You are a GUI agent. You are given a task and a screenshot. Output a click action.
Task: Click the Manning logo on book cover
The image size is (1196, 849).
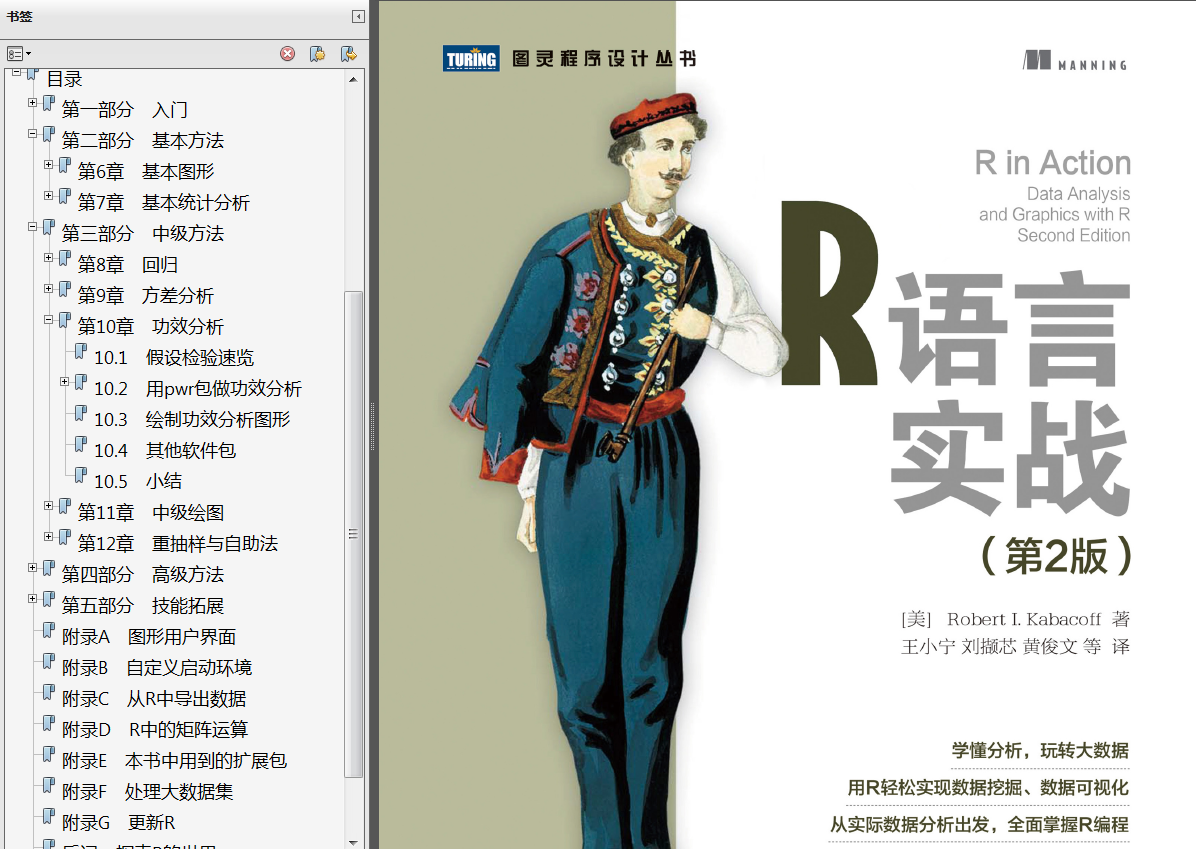pos(1075,61)
